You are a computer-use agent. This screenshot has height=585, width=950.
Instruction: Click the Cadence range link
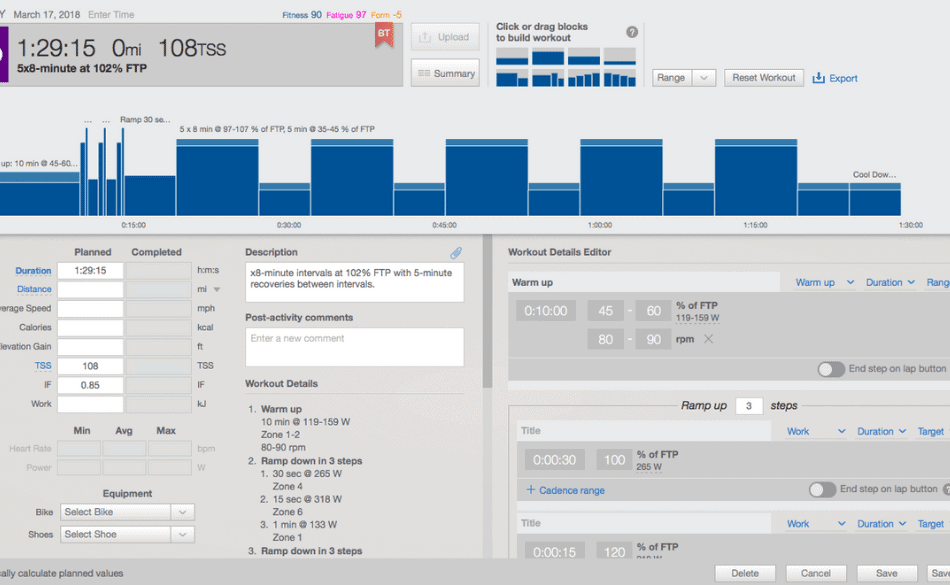(x=566, y=490)
